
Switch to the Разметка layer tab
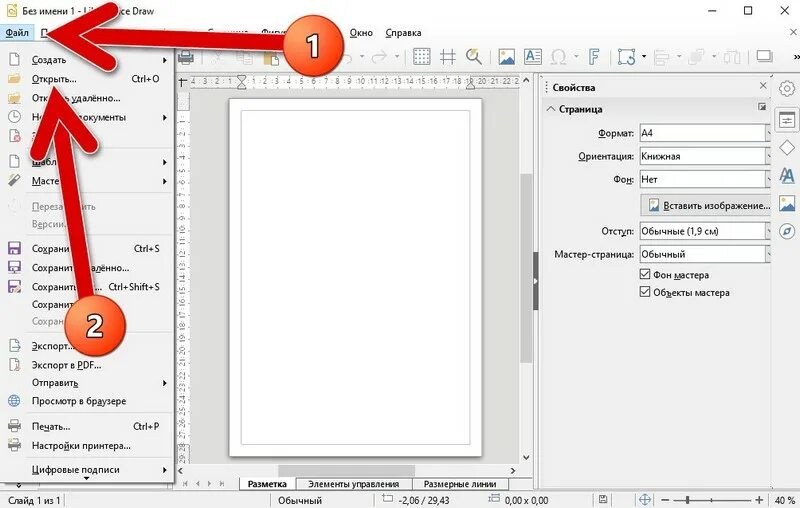[x=267, y=484]
